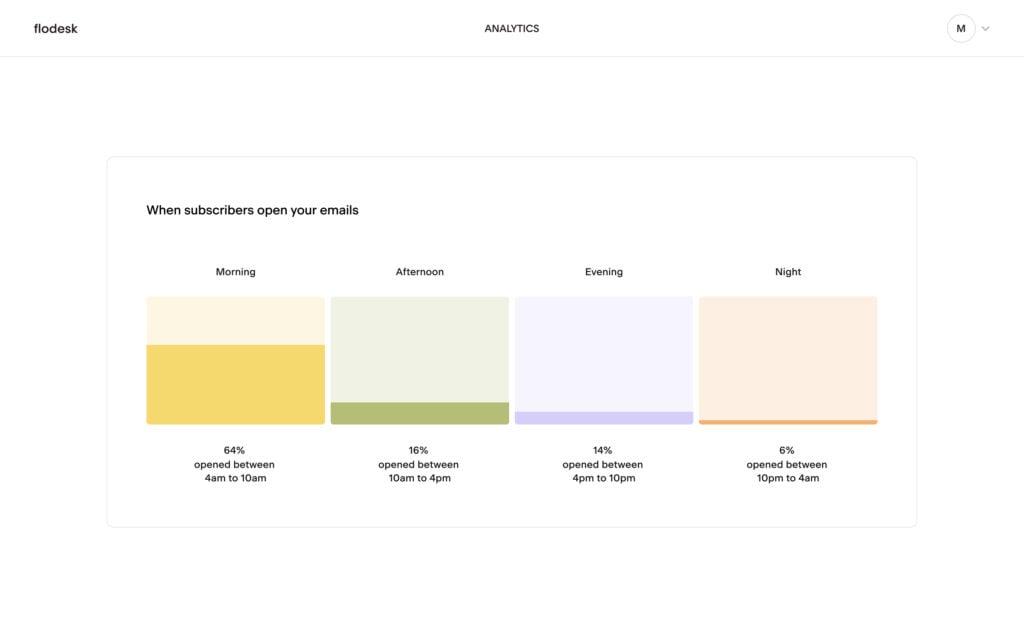1024x640 pixels.
Task: Select the When subscribers open your emails heading
Action: 253,210
